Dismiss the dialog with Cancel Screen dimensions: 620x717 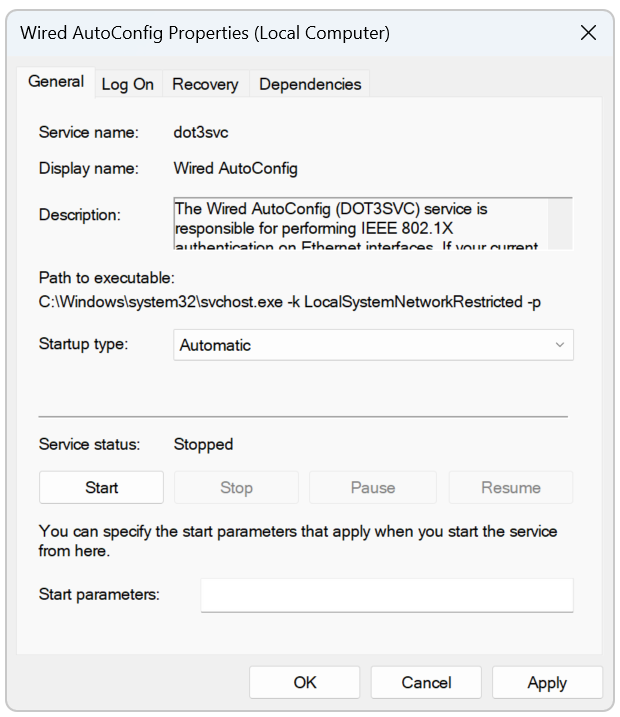point(426,683)
